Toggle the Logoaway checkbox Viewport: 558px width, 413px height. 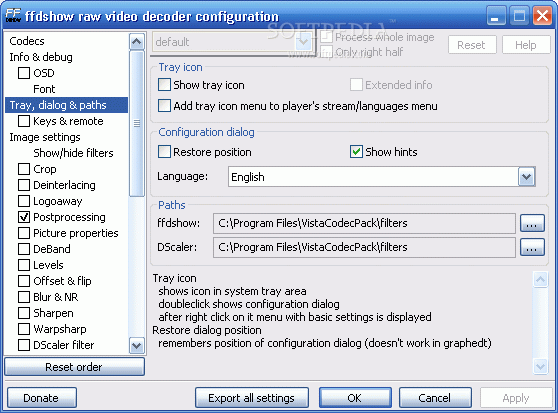(24, 201)
